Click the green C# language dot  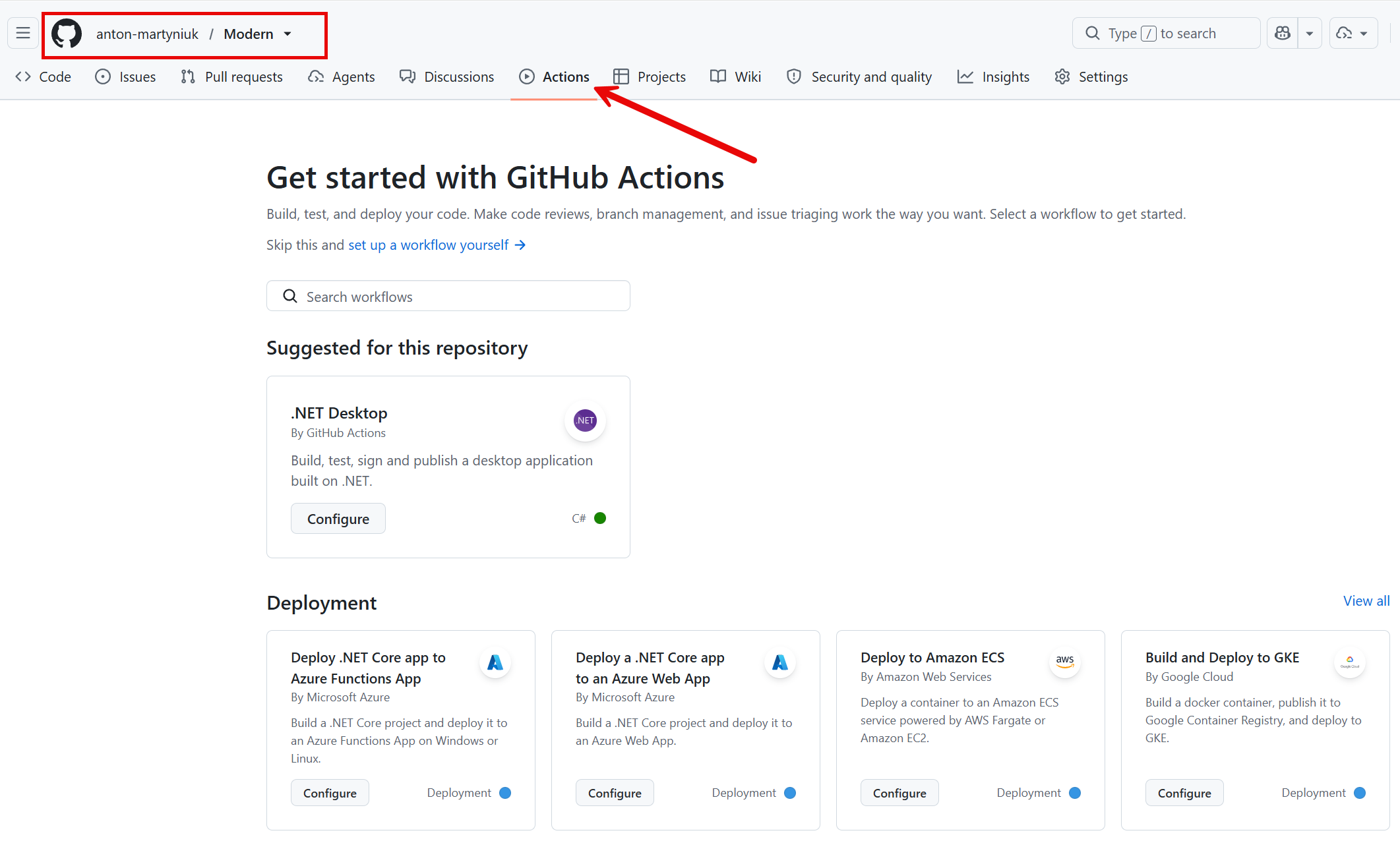pyautogui.click(x=600, y=518)
